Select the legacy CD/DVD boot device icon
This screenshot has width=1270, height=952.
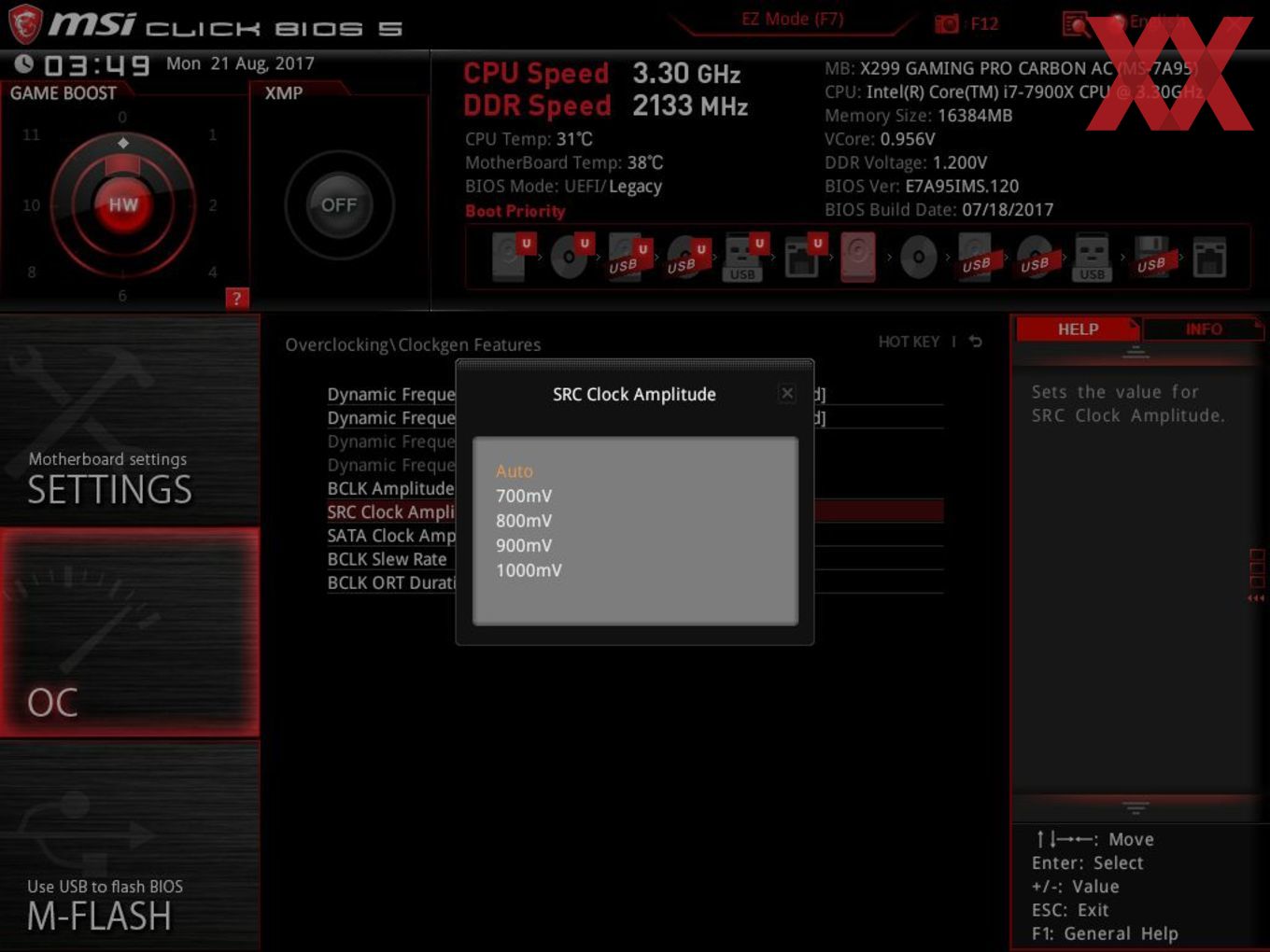tap(918, 258)
